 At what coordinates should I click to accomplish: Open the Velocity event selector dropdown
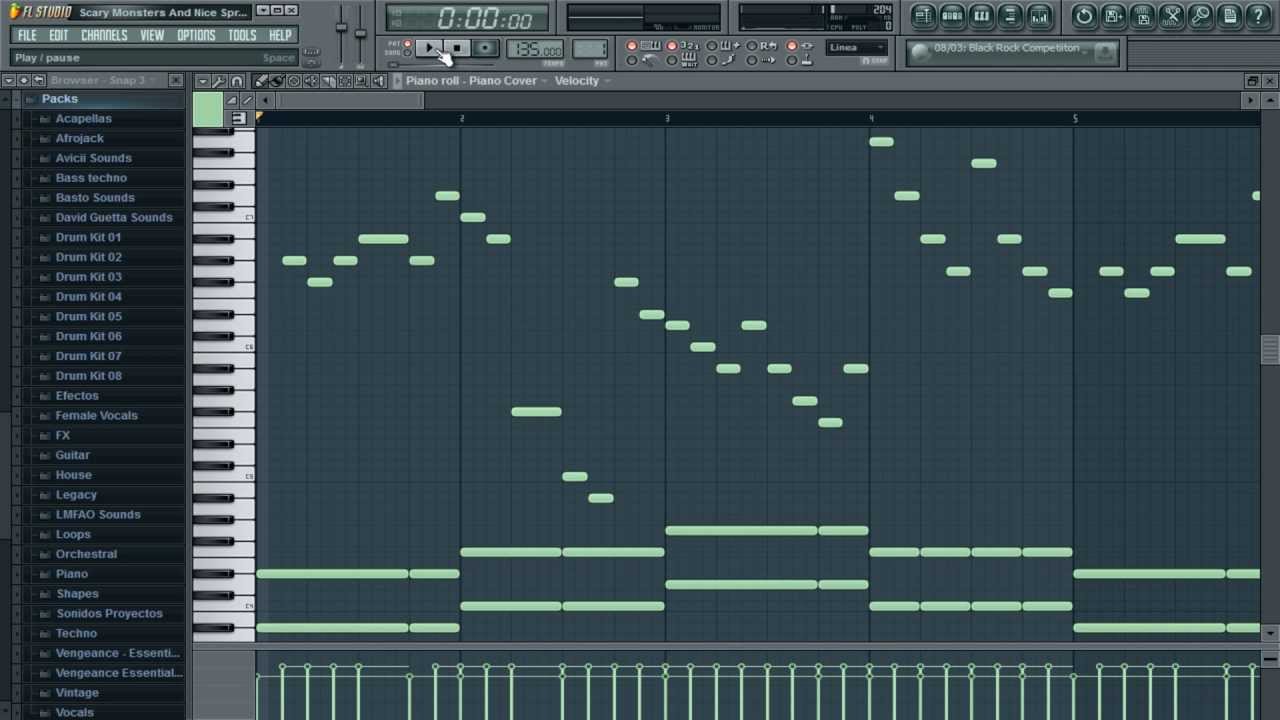[x=582, y=81]
